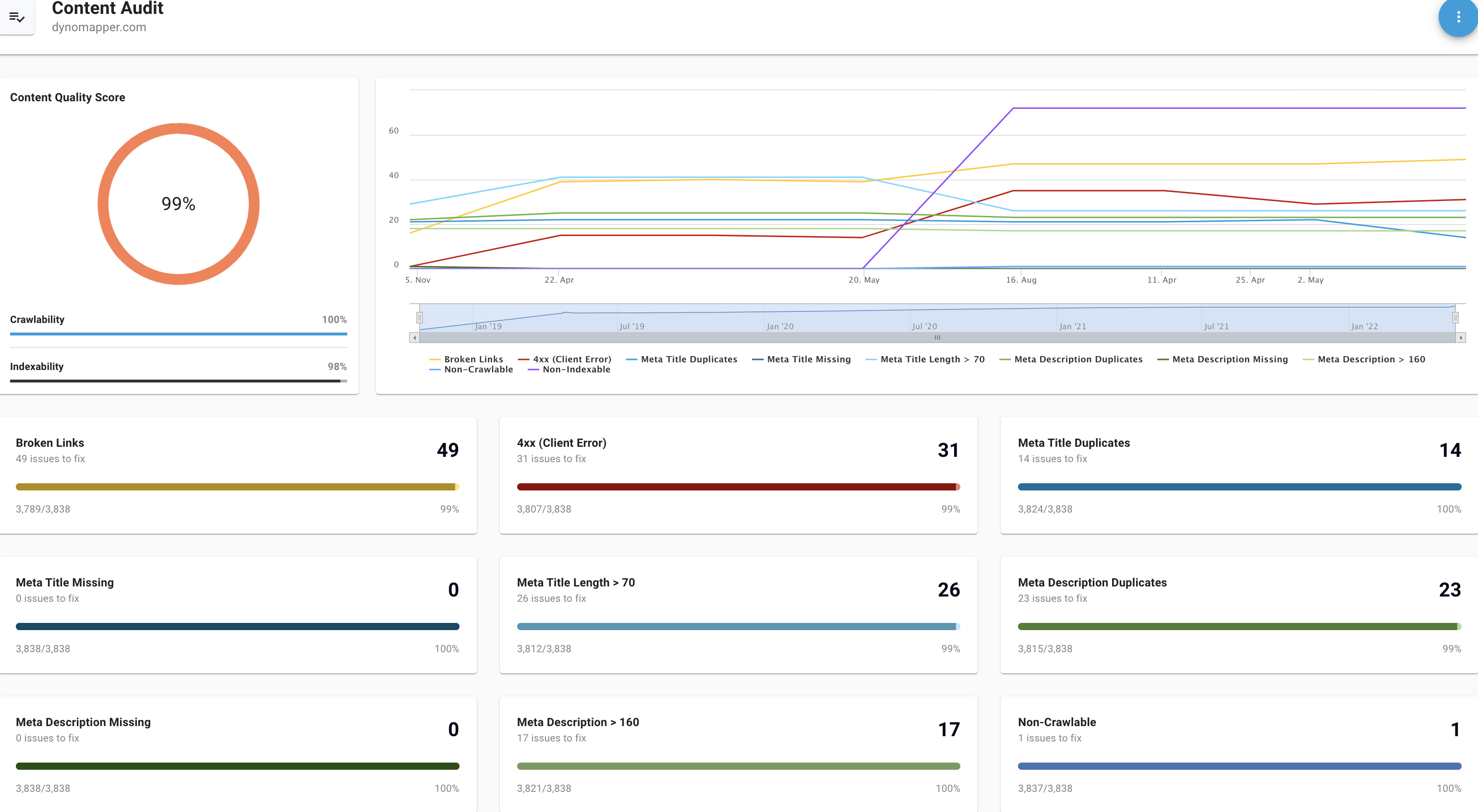Hide the Non-Indexable line via legend
This screenshot has width=1478, height=812.
click(x=576, y=370)
